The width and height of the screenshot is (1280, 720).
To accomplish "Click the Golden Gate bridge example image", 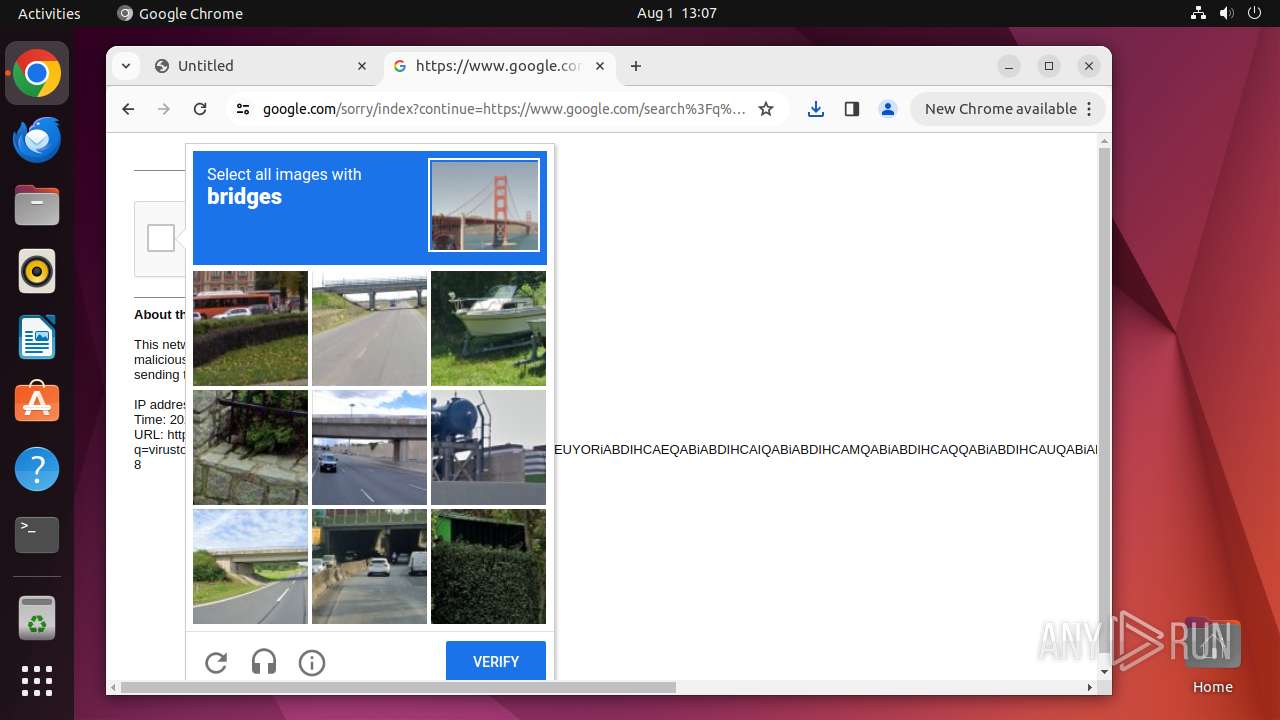I will (484, 205).
